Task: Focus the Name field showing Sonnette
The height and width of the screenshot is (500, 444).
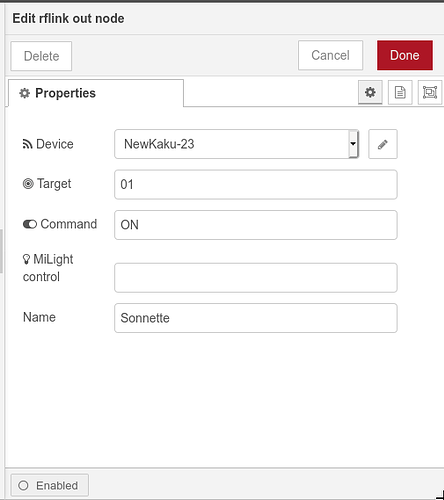Action: coord(256,318)
